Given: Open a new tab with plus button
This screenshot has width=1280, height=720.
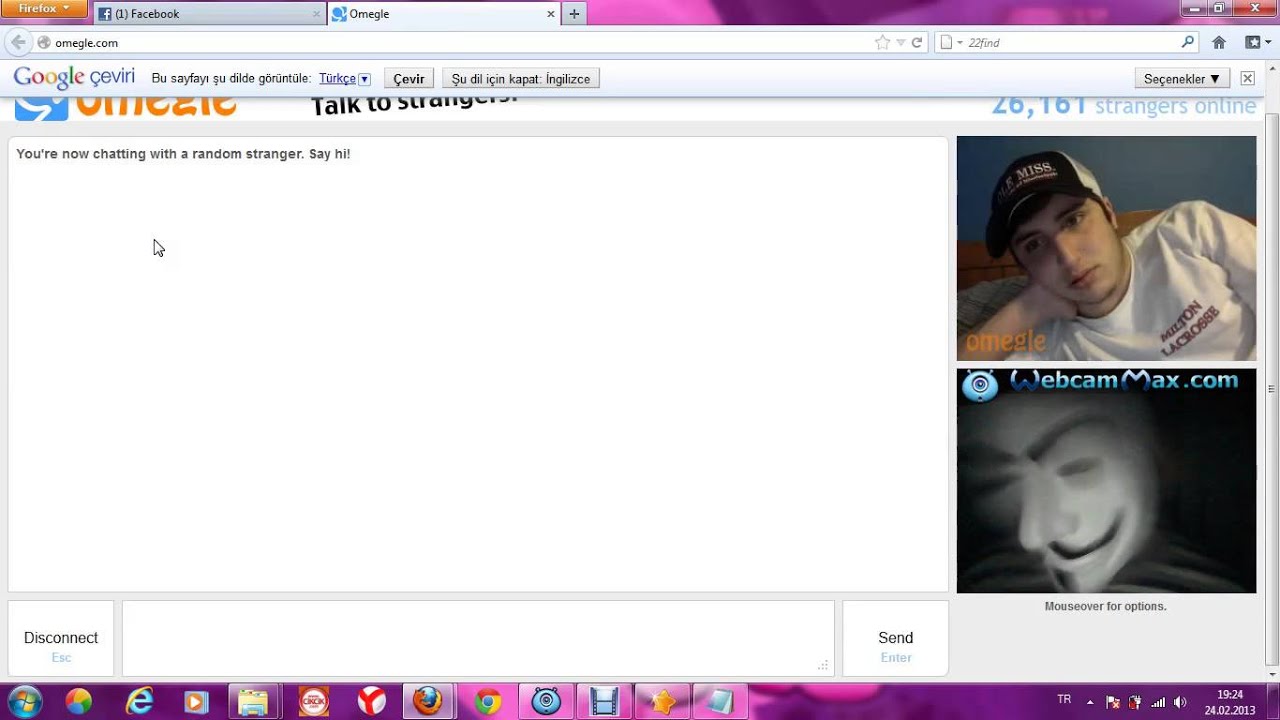Looking at the screenshot, I should click(574, 14).
